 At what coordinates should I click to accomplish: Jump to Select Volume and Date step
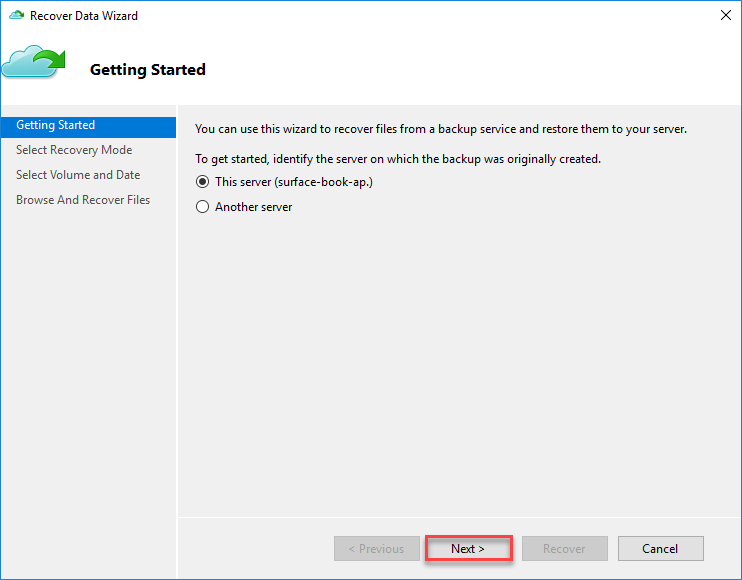coord(78,175)
